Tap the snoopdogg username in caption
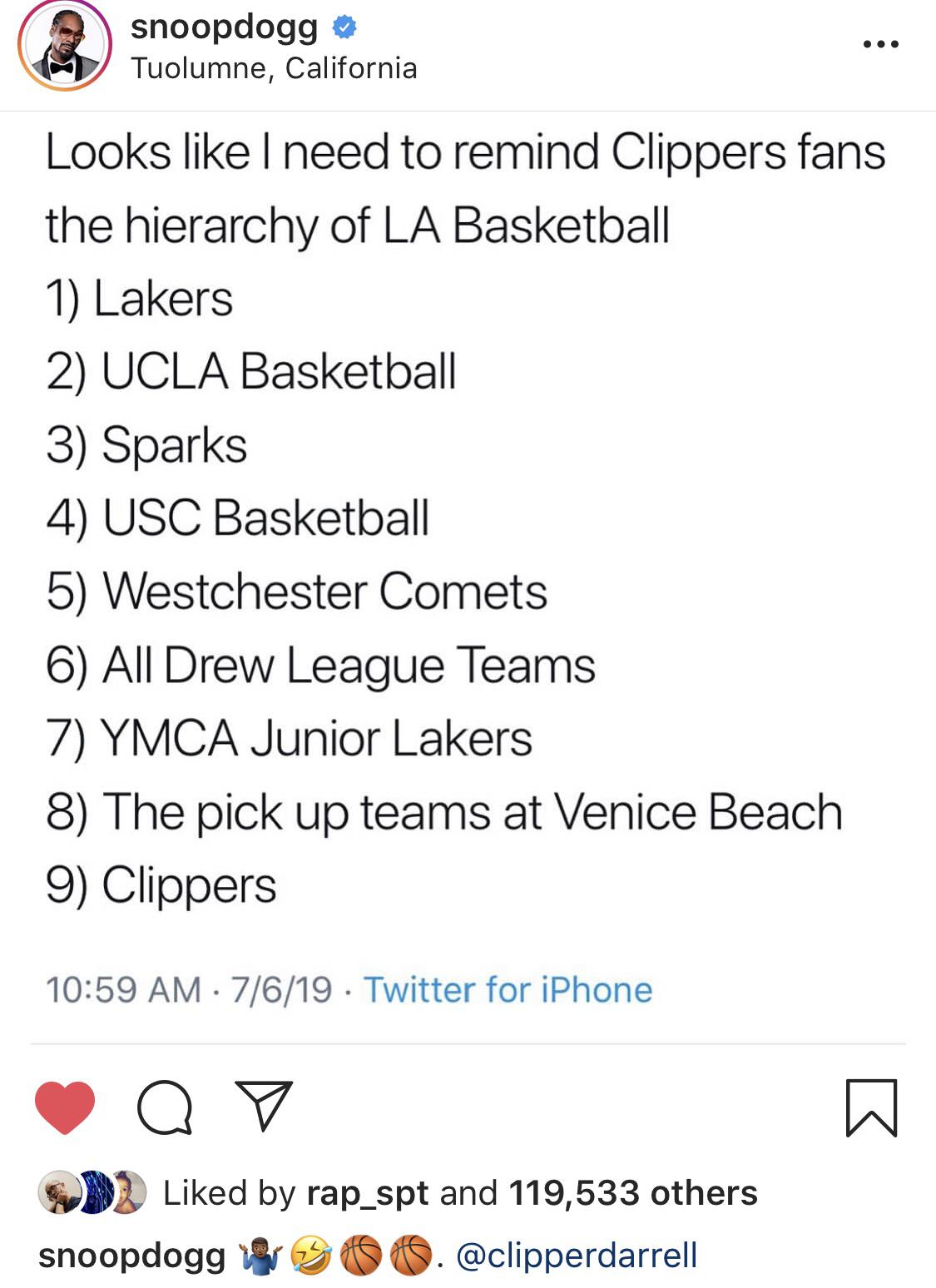 click(131, 1255)
